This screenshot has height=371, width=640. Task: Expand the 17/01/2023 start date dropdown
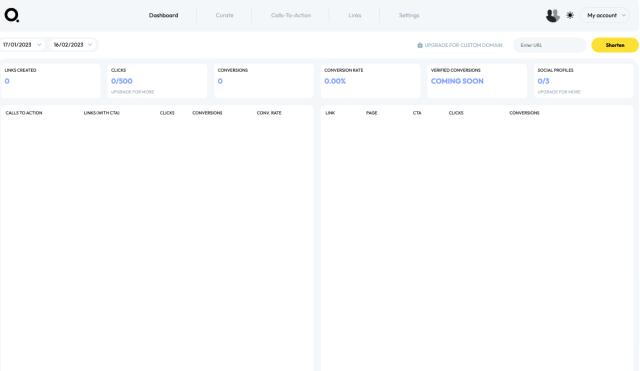point(22,45)
